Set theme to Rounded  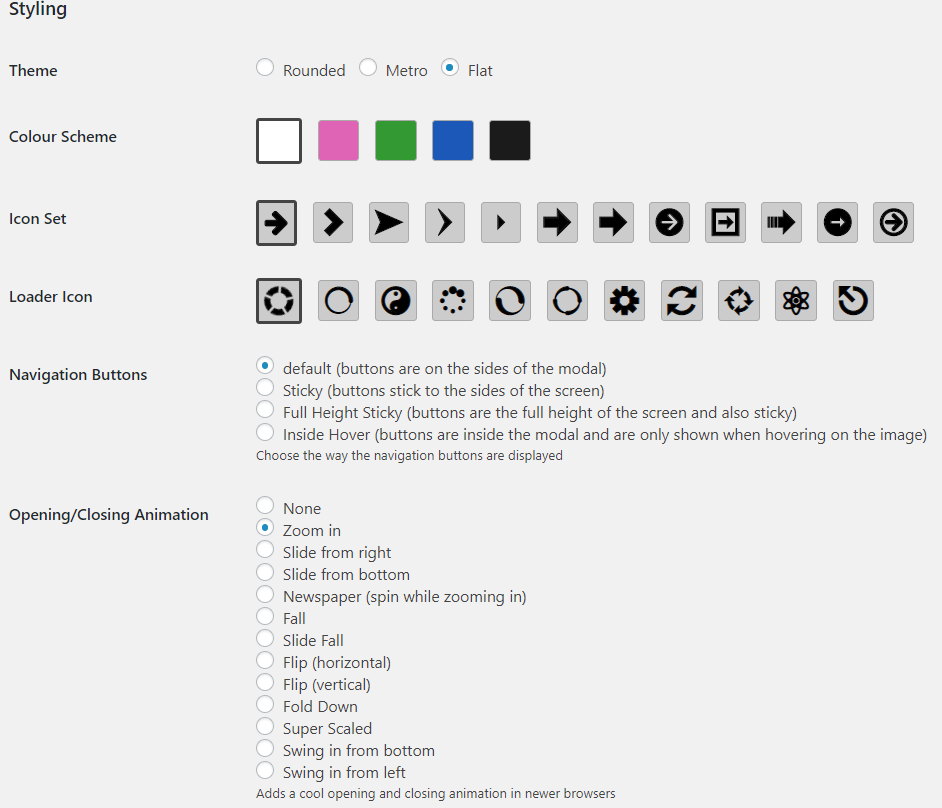[x=265, y=67]
